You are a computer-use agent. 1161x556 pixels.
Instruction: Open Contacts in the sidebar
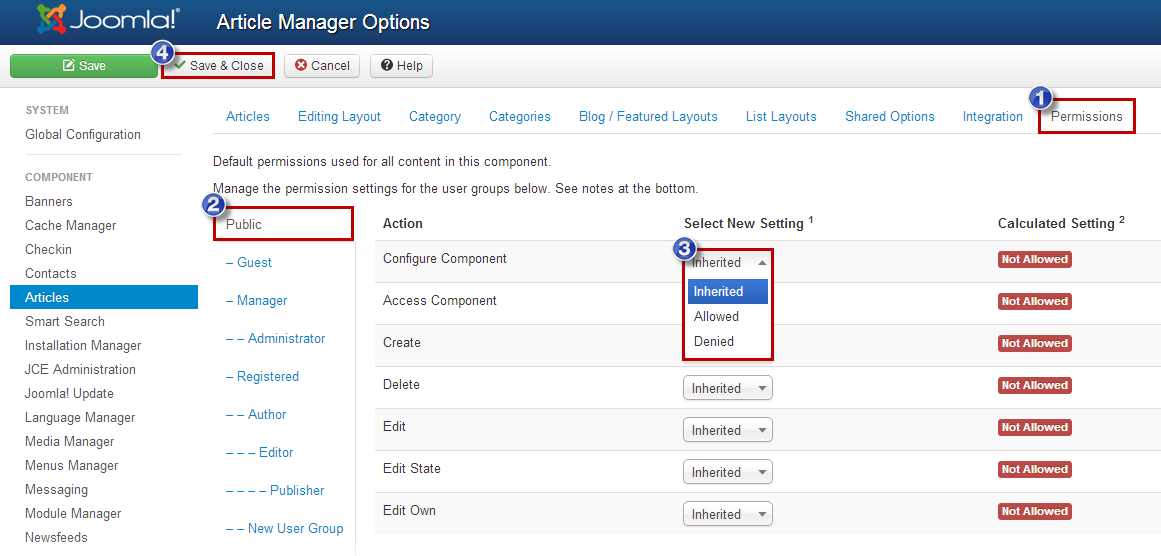point(50,273)
